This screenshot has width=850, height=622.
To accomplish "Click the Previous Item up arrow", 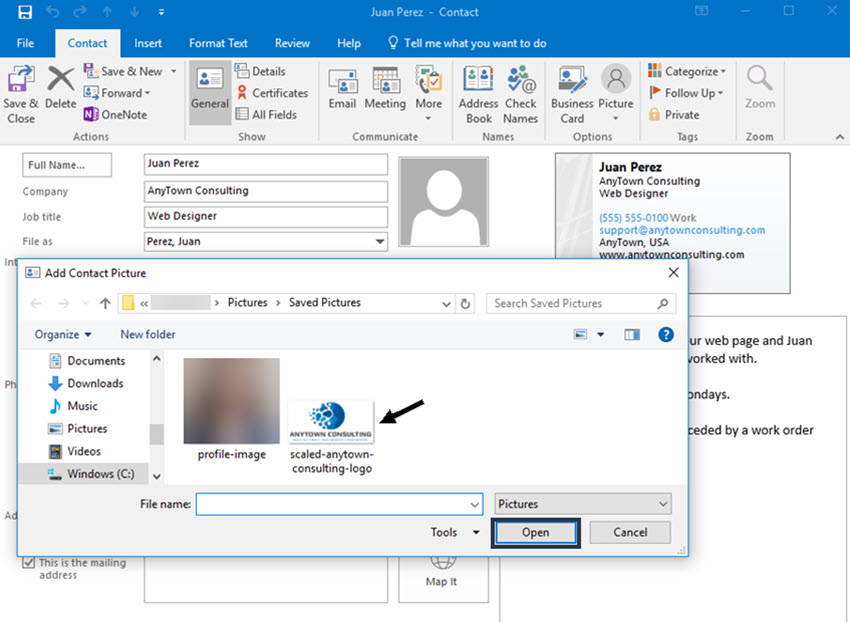I will tap(107, 12).
